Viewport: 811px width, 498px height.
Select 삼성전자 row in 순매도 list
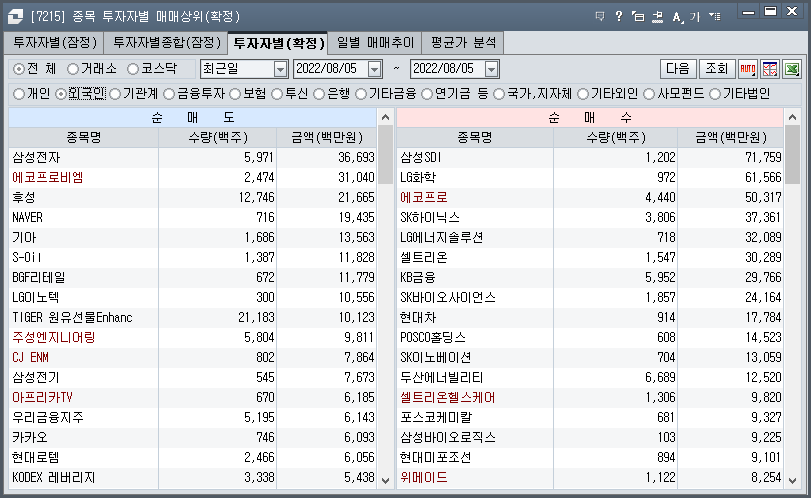click(x=192, y=157)
